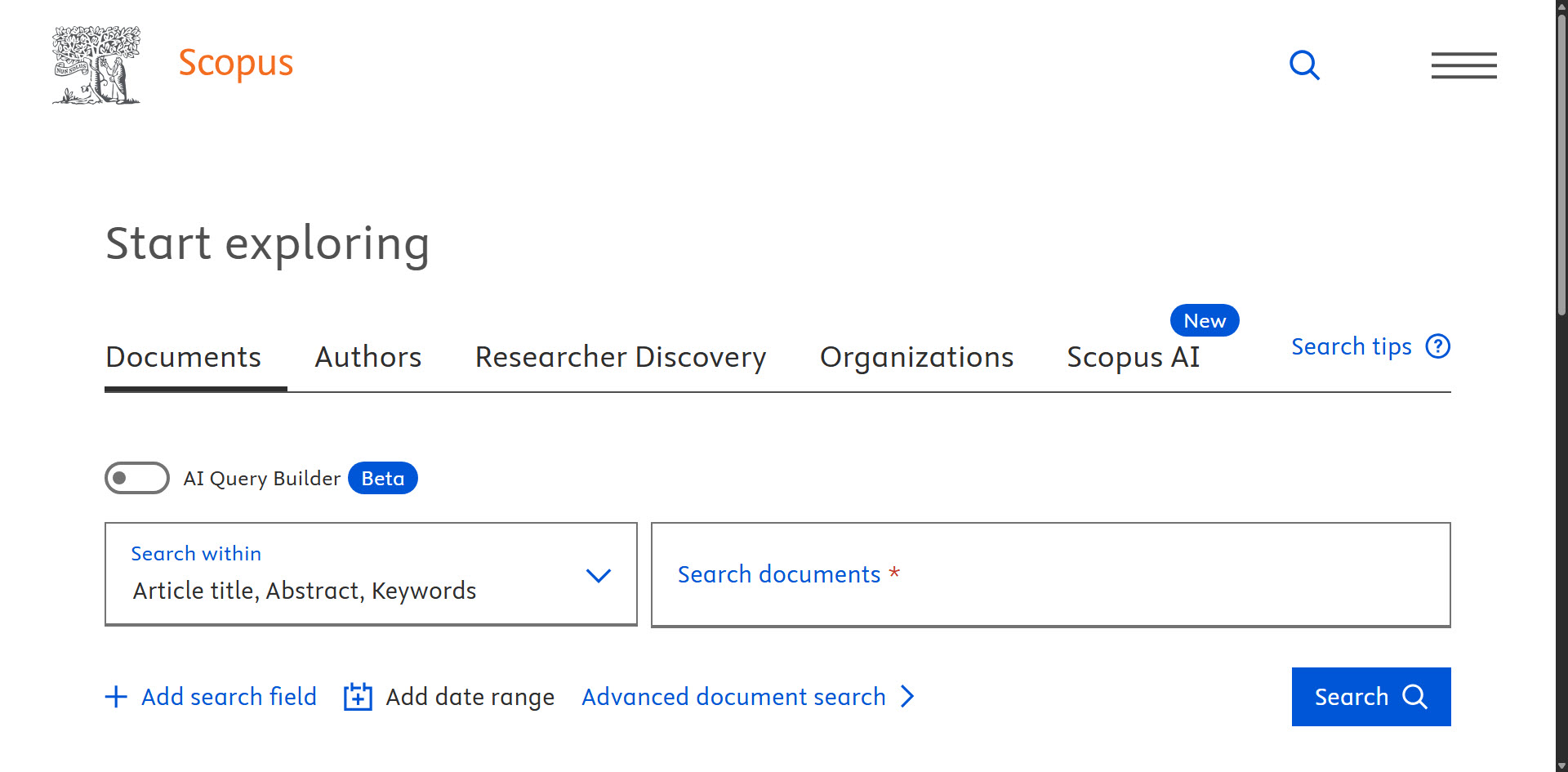This screenshot has height=772, width=1568.
Task: Click the question mark help icon
Action: tap(1437, 346)
